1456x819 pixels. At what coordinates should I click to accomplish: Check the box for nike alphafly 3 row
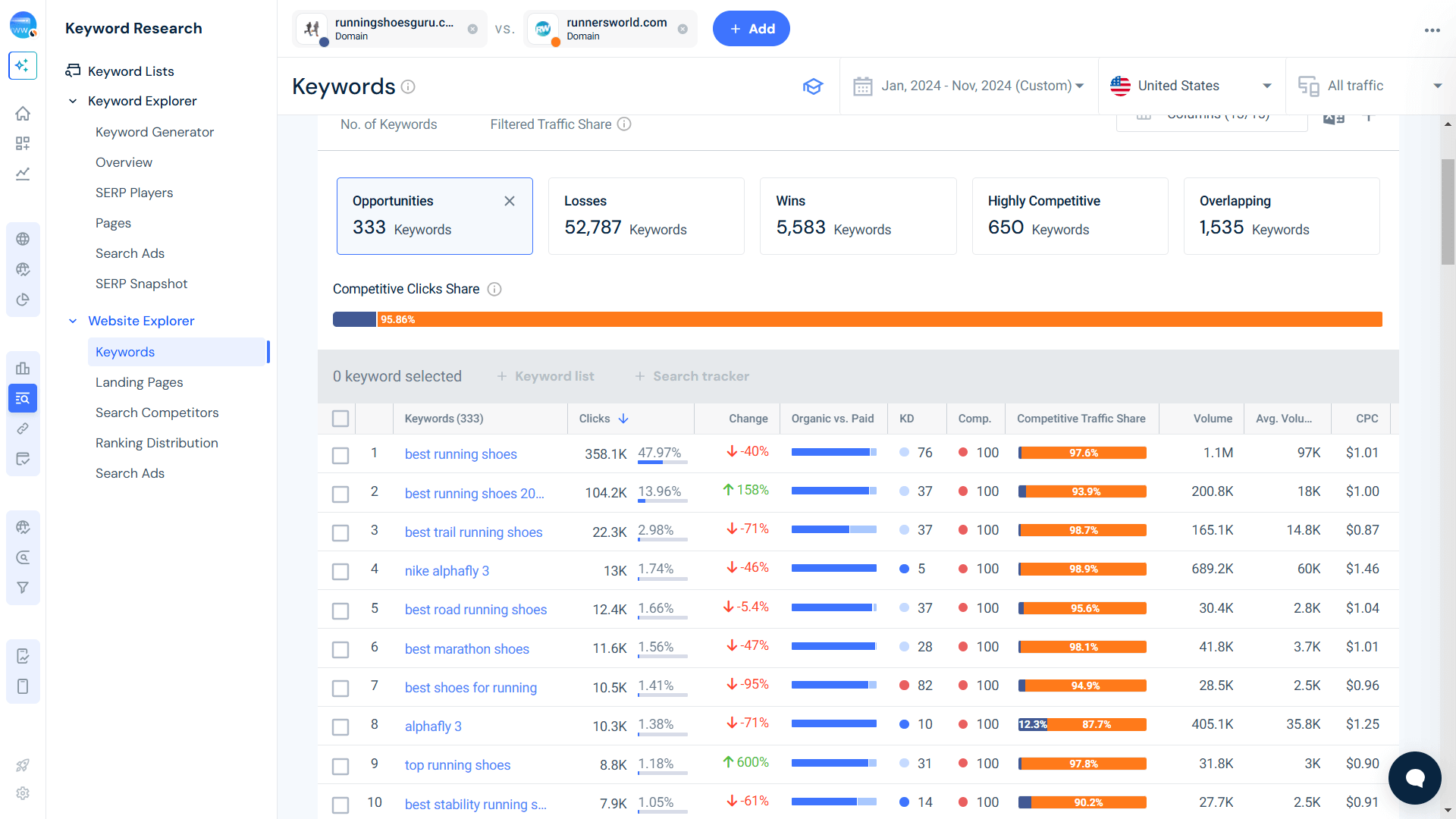pyautogui.click(x=340, y=572)
